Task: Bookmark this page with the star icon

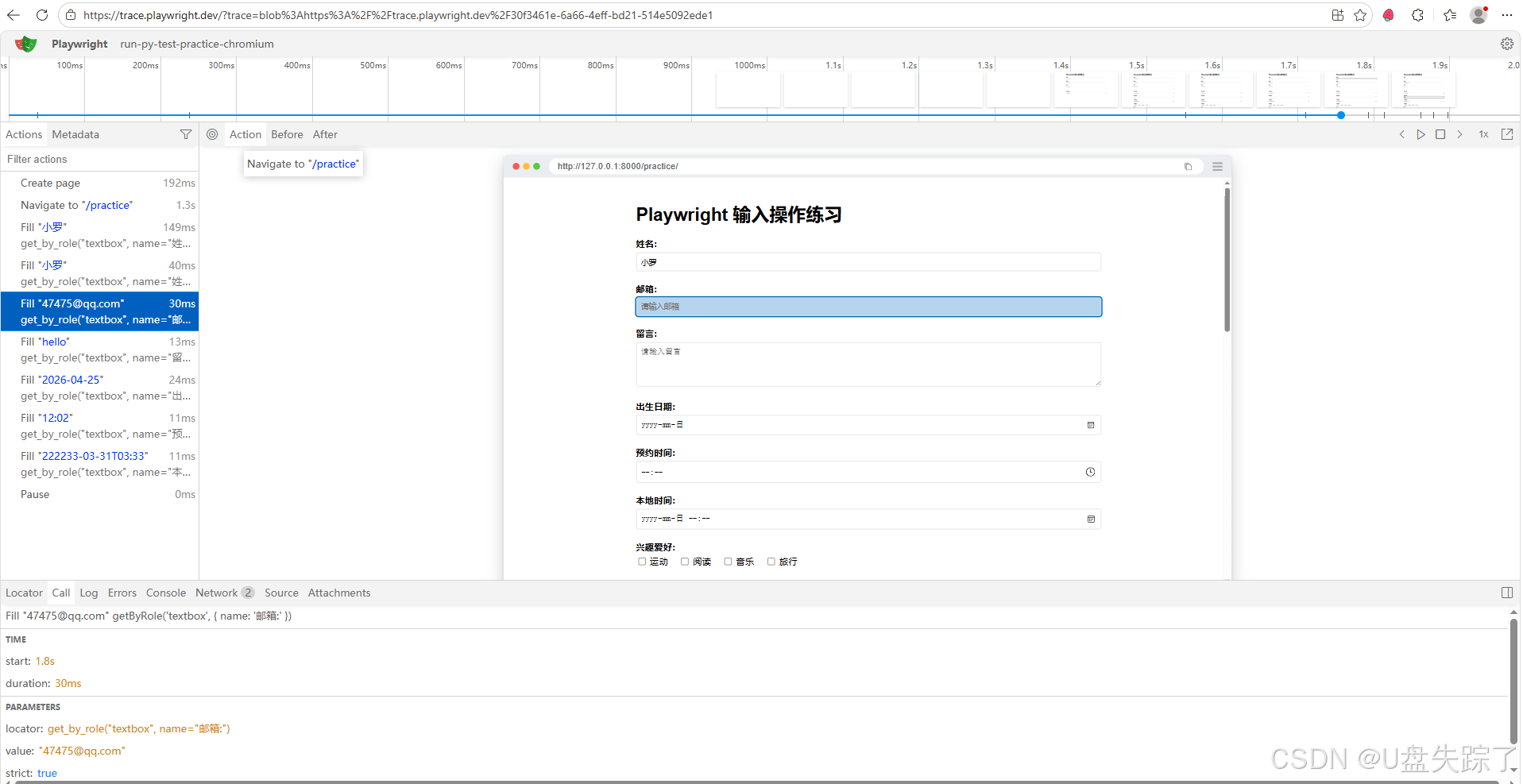Action: tap(1360, 15)
